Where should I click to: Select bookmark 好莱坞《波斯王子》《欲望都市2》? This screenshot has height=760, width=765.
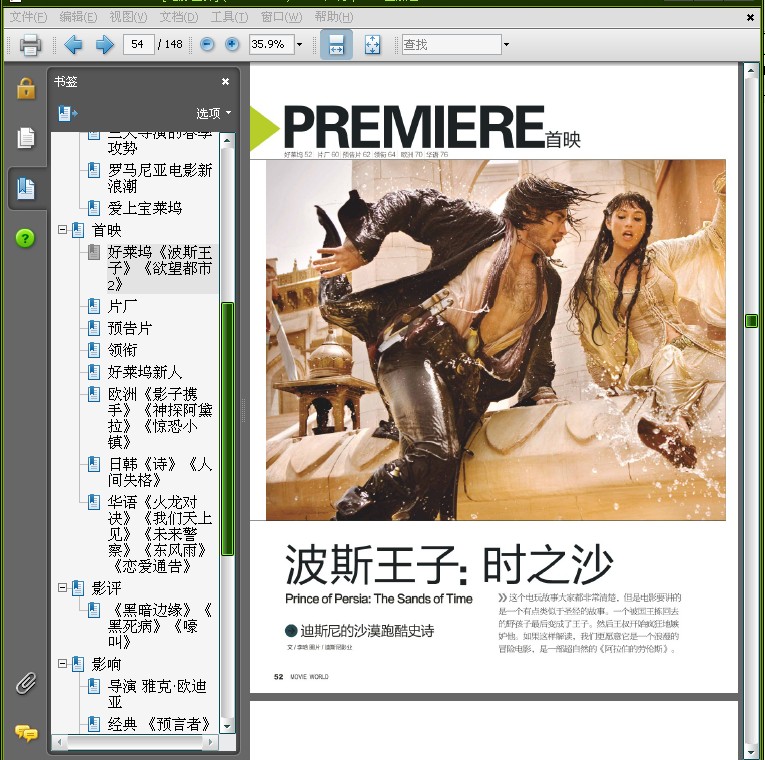pyautogui.click(x=160, y=268)
